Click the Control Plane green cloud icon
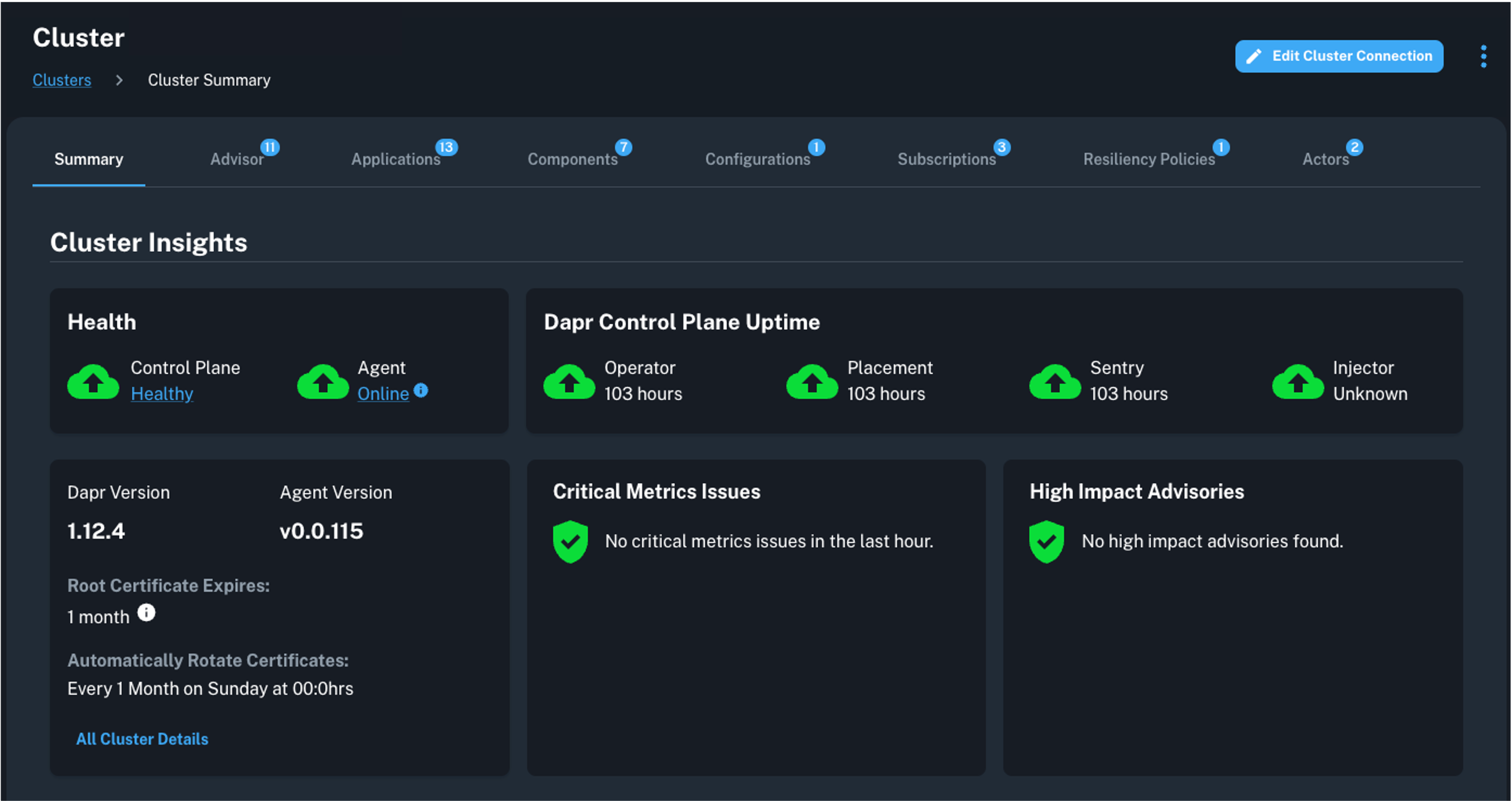This screenshot has width=1512, height=801. 93,381
